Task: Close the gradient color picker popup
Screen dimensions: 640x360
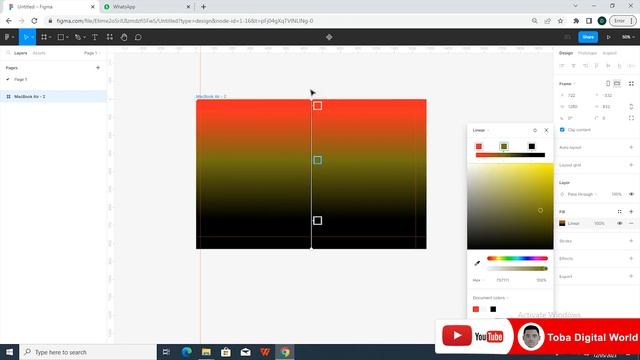Action: point(546,130)
